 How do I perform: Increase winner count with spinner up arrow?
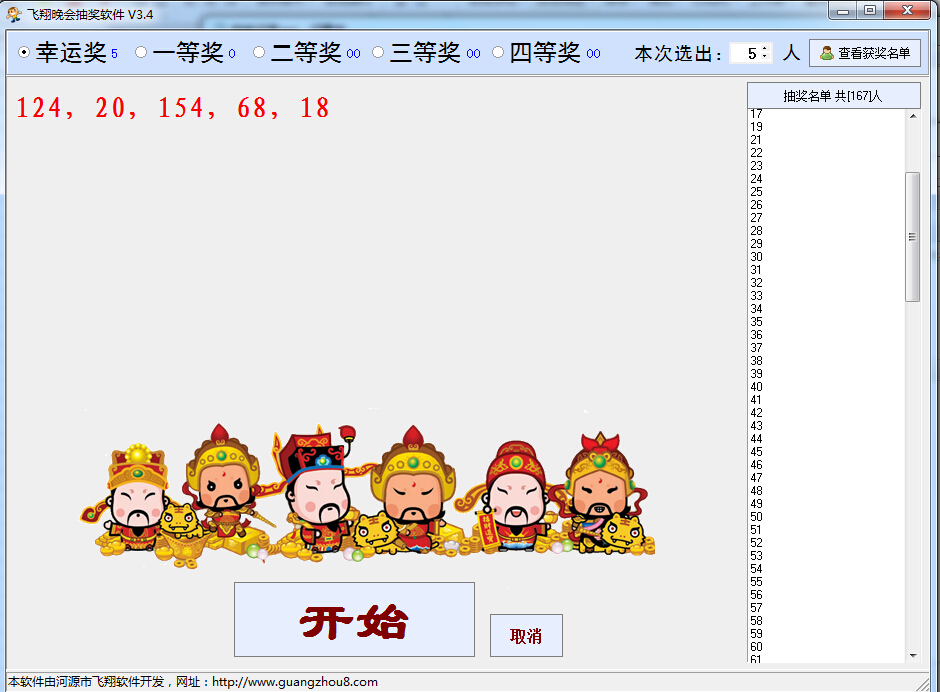765,49
